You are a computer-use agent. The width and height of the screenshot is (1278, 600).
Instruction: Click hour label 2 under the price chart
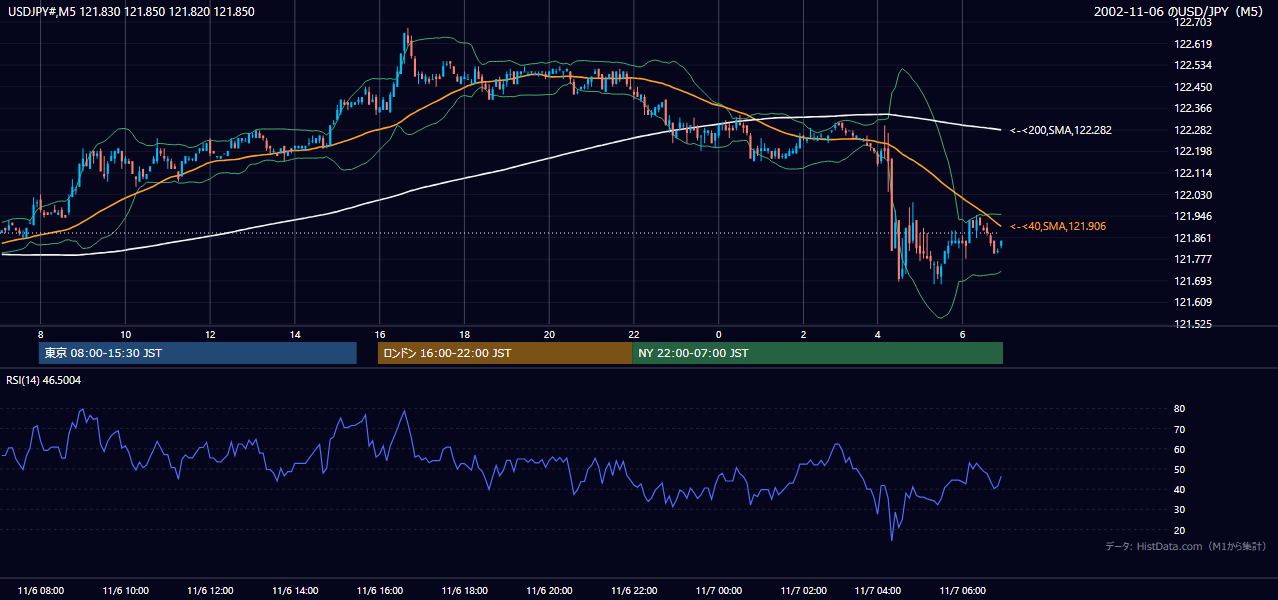coord(803,334)
